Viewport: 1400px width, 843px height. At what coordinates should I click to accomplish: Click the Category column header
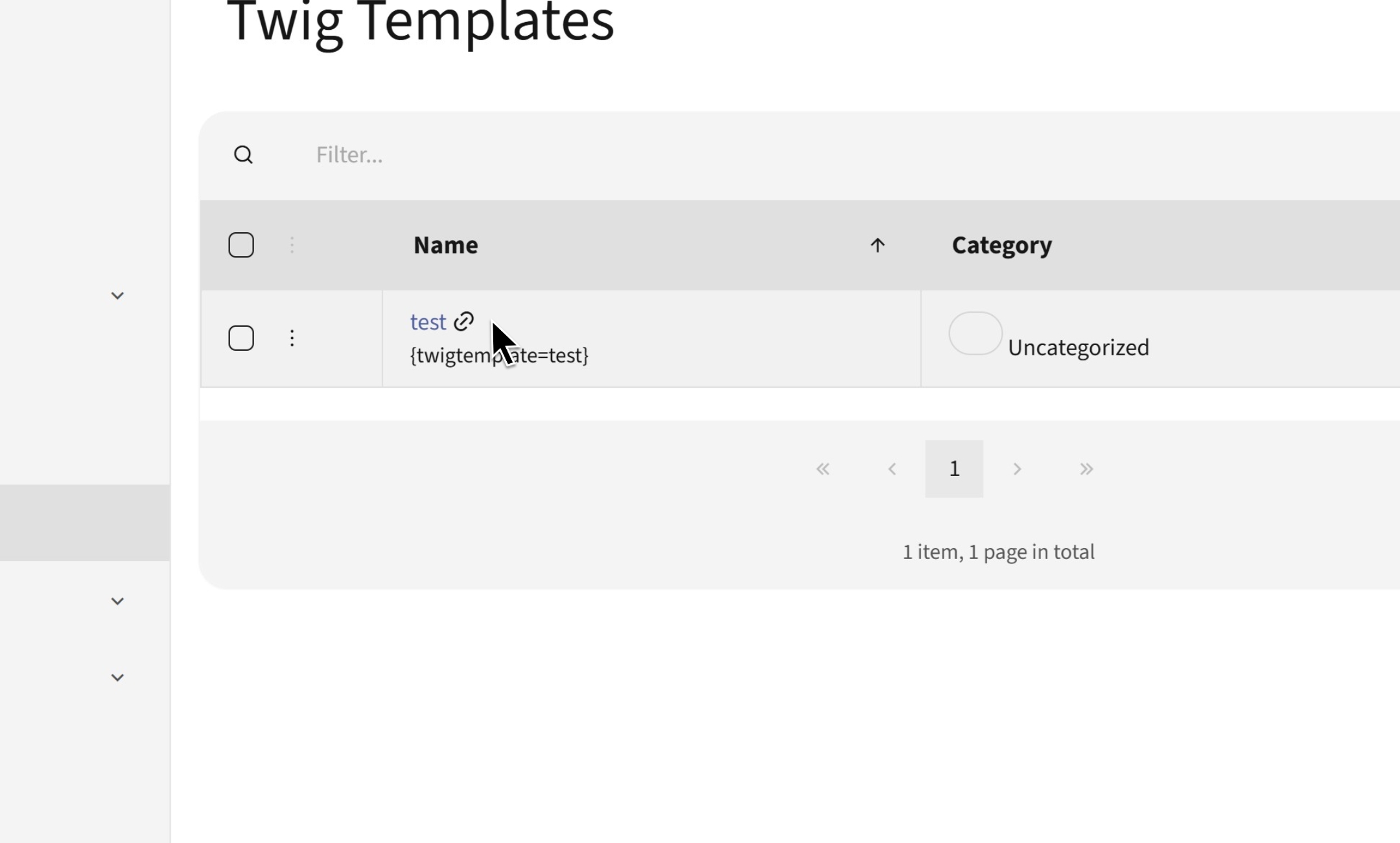(x=1001, y=245)
